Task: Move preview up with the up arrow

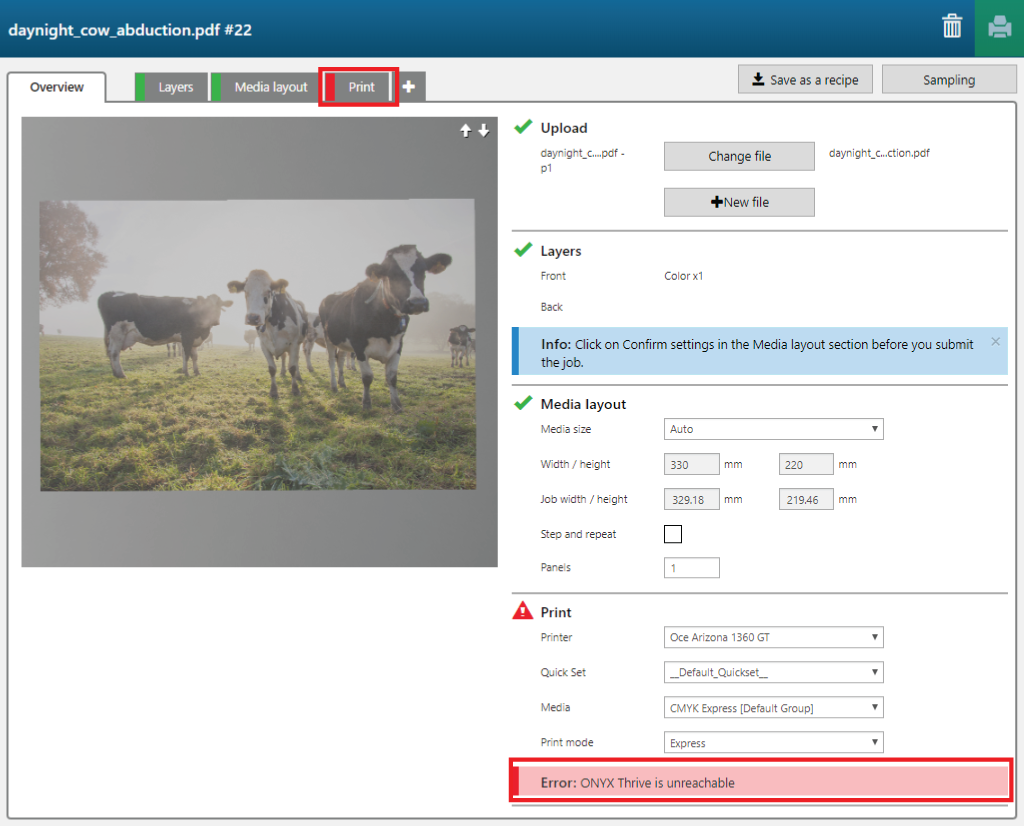Action: pyautogui.click(x=466, y=131)
